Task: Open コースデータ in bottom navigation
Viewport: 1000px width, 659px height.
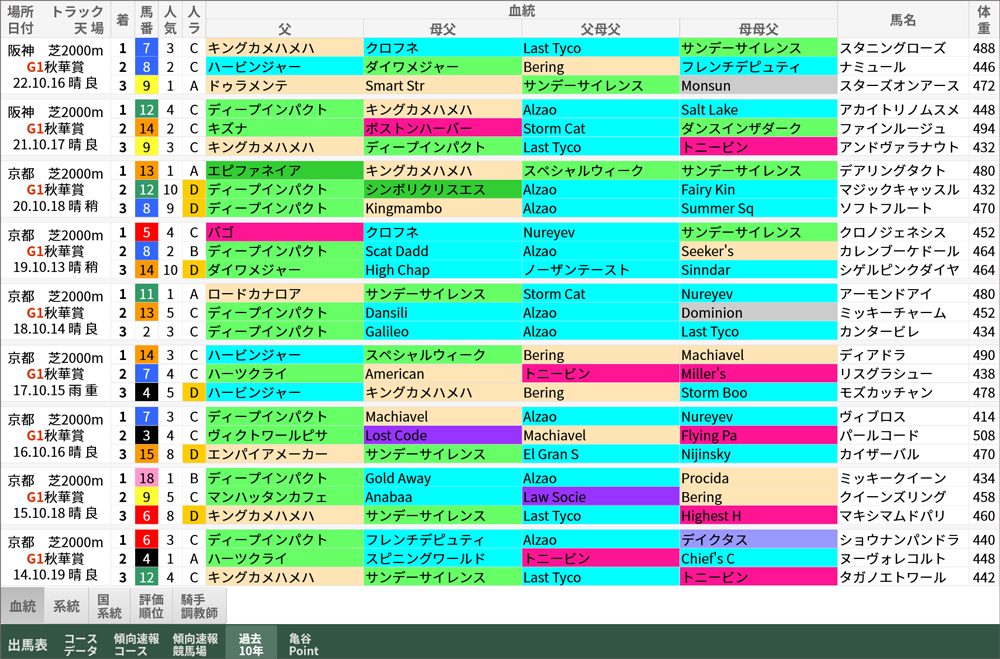Action: pos(80,644)
